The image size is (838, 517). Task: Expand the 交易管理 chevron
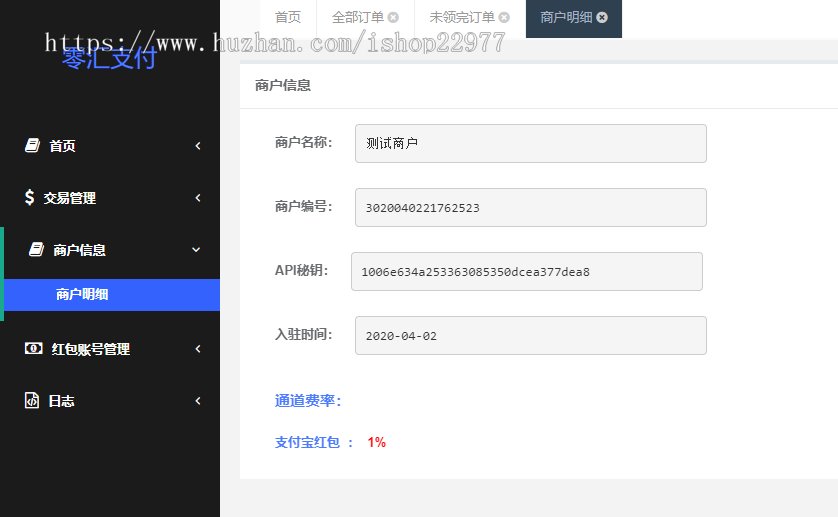coord(198,198)
